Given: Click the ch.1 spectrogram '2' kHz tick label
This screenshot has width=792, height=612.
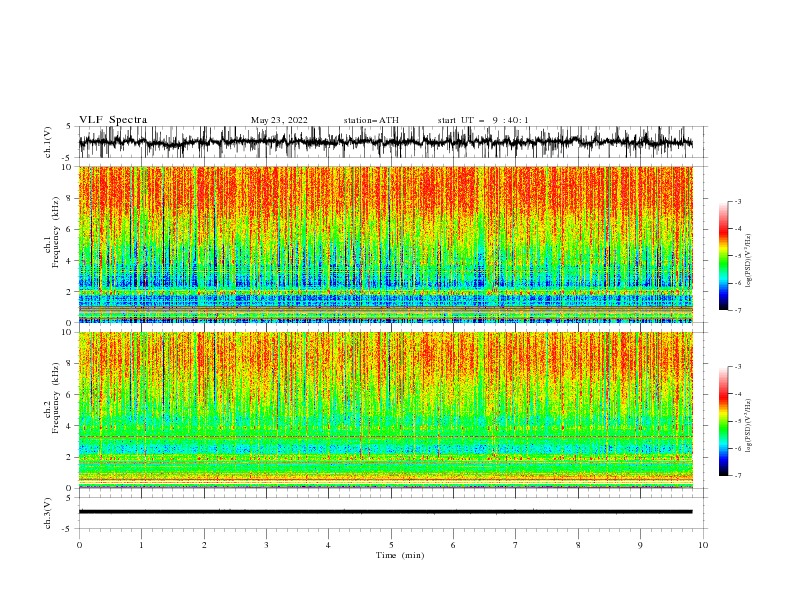Looking at the screenshot, I should click(69, 292).
